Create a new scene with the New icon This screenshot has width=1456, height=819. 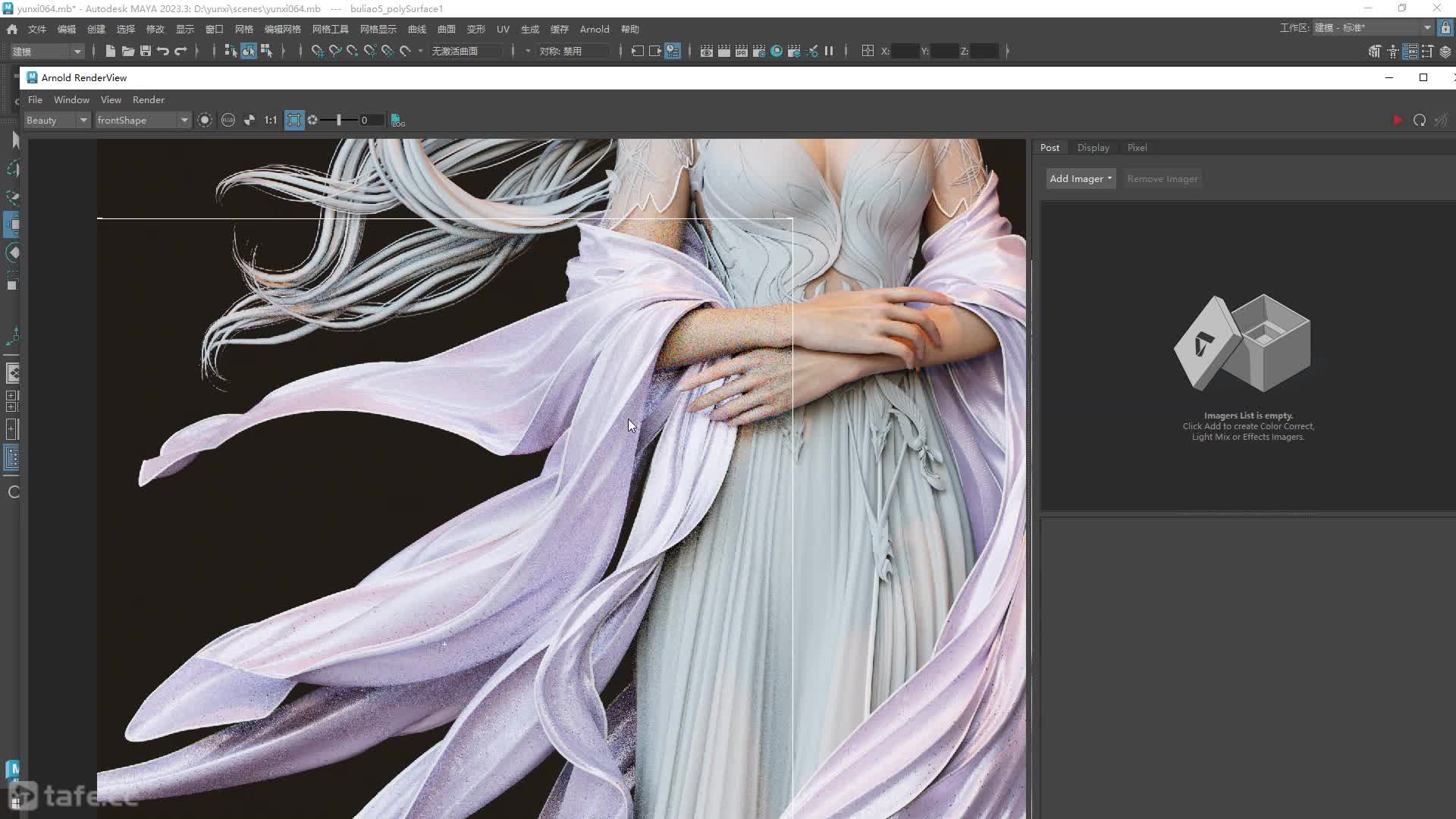[x=110, y=51]
